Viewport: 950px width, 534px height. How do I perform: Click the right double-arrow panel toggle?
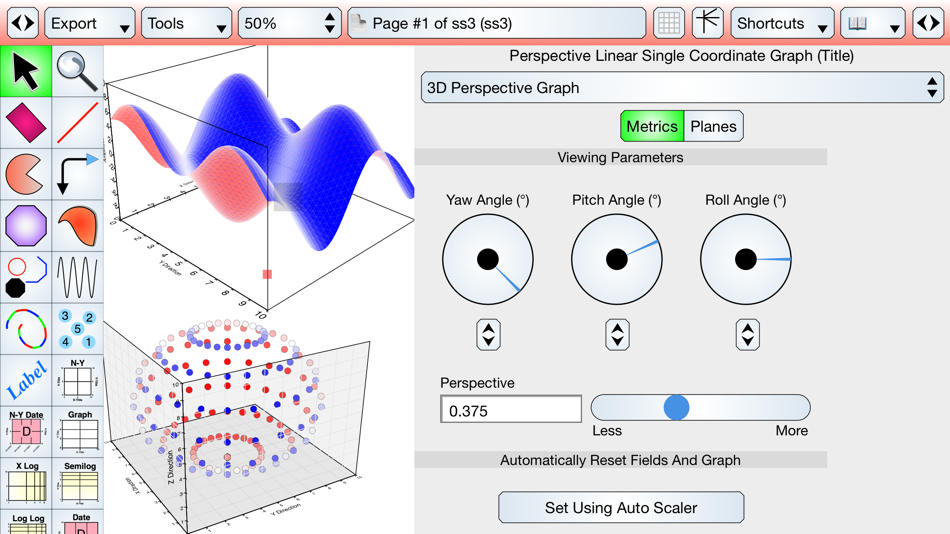pyautogui.click(x=928, y=24)
